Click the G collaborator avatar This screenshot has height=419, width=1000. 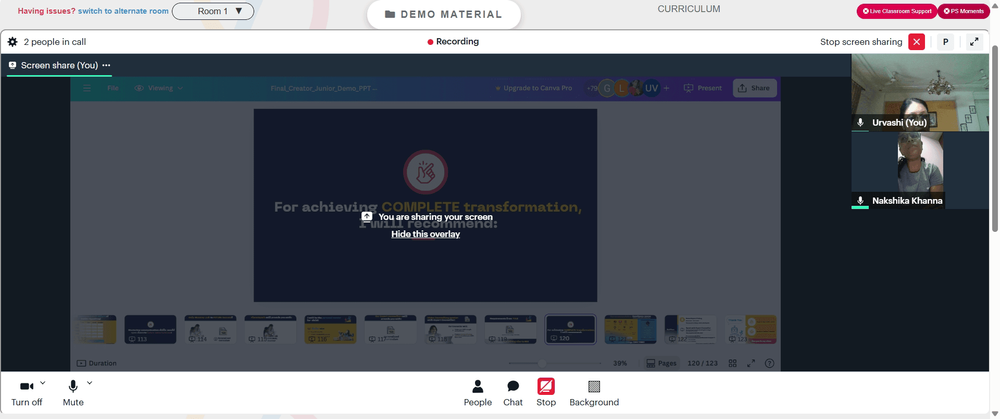pyautogui.click(x=607, y=89)
